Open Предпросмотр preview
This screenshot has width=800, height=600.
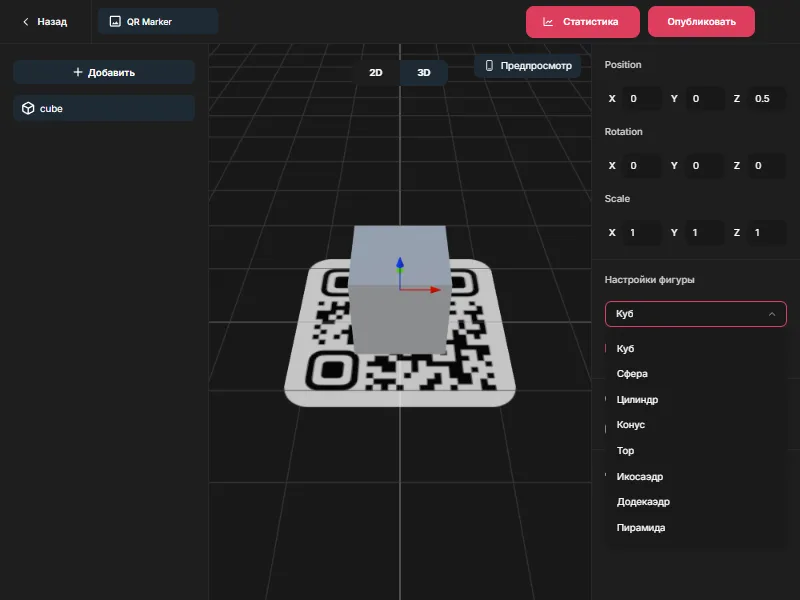528,66
